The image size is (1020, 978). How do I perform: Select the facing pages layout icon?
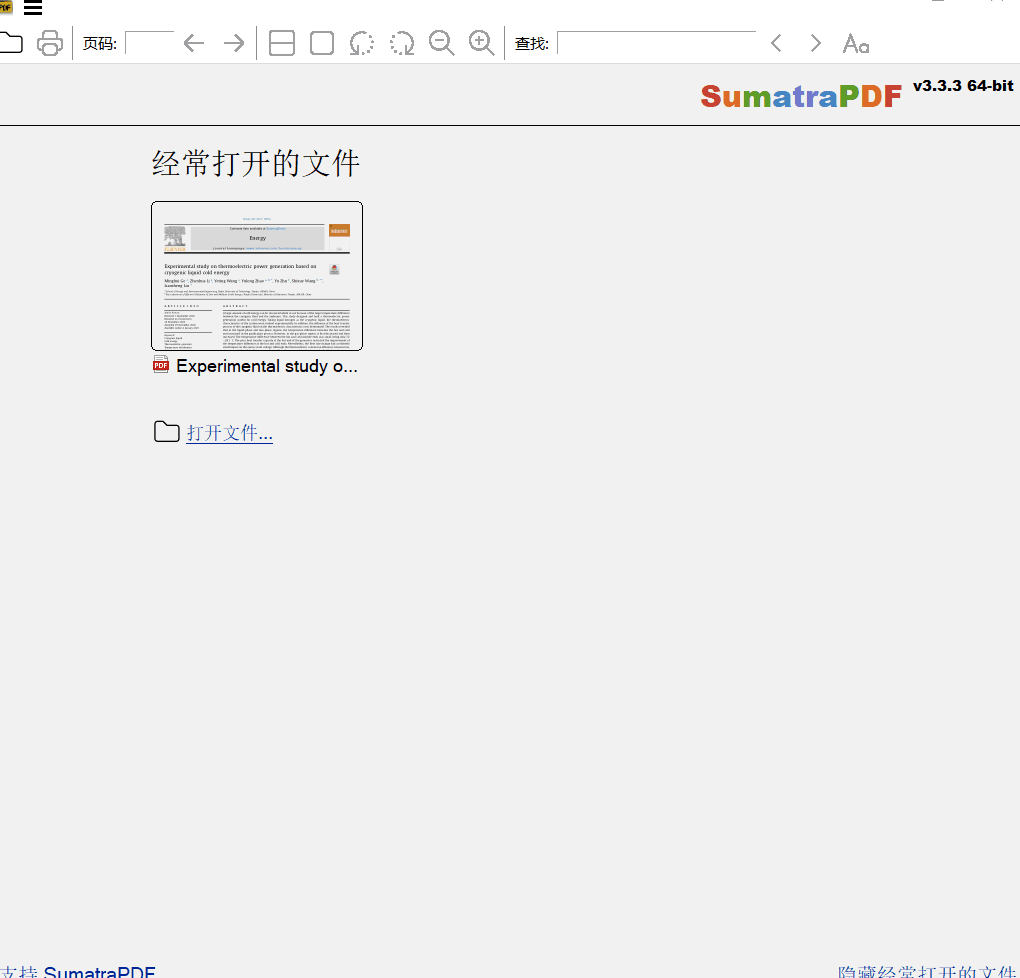coord(281,42)
